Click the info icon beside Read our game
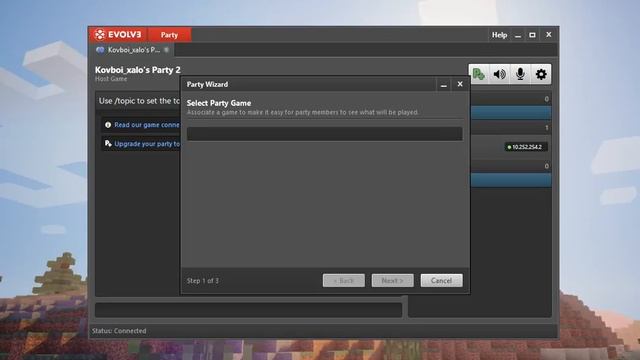 click(108, 125)
